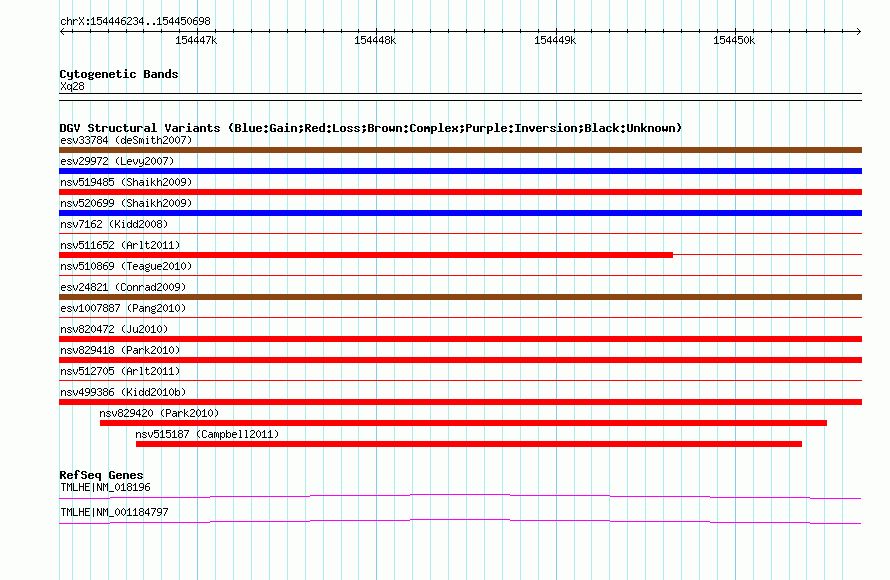Click the 154450k ruler tick label
Viewport: 890px width, 580px height.
(734, 40)
